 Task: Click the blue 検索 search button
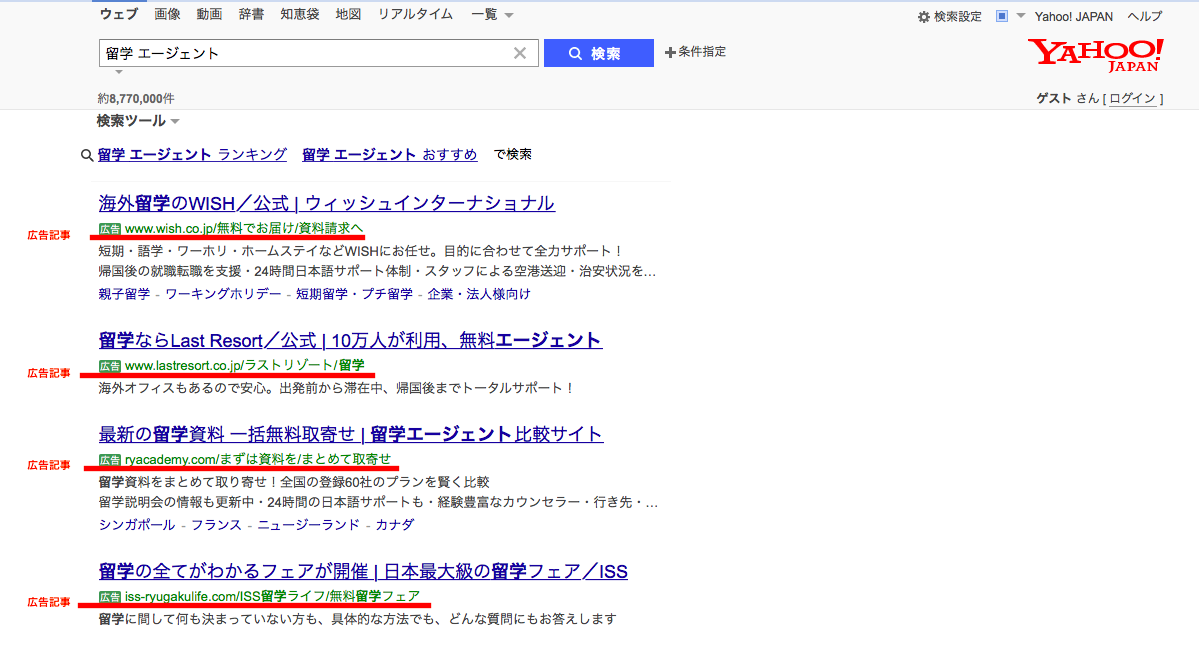click(x=598, y=54)
